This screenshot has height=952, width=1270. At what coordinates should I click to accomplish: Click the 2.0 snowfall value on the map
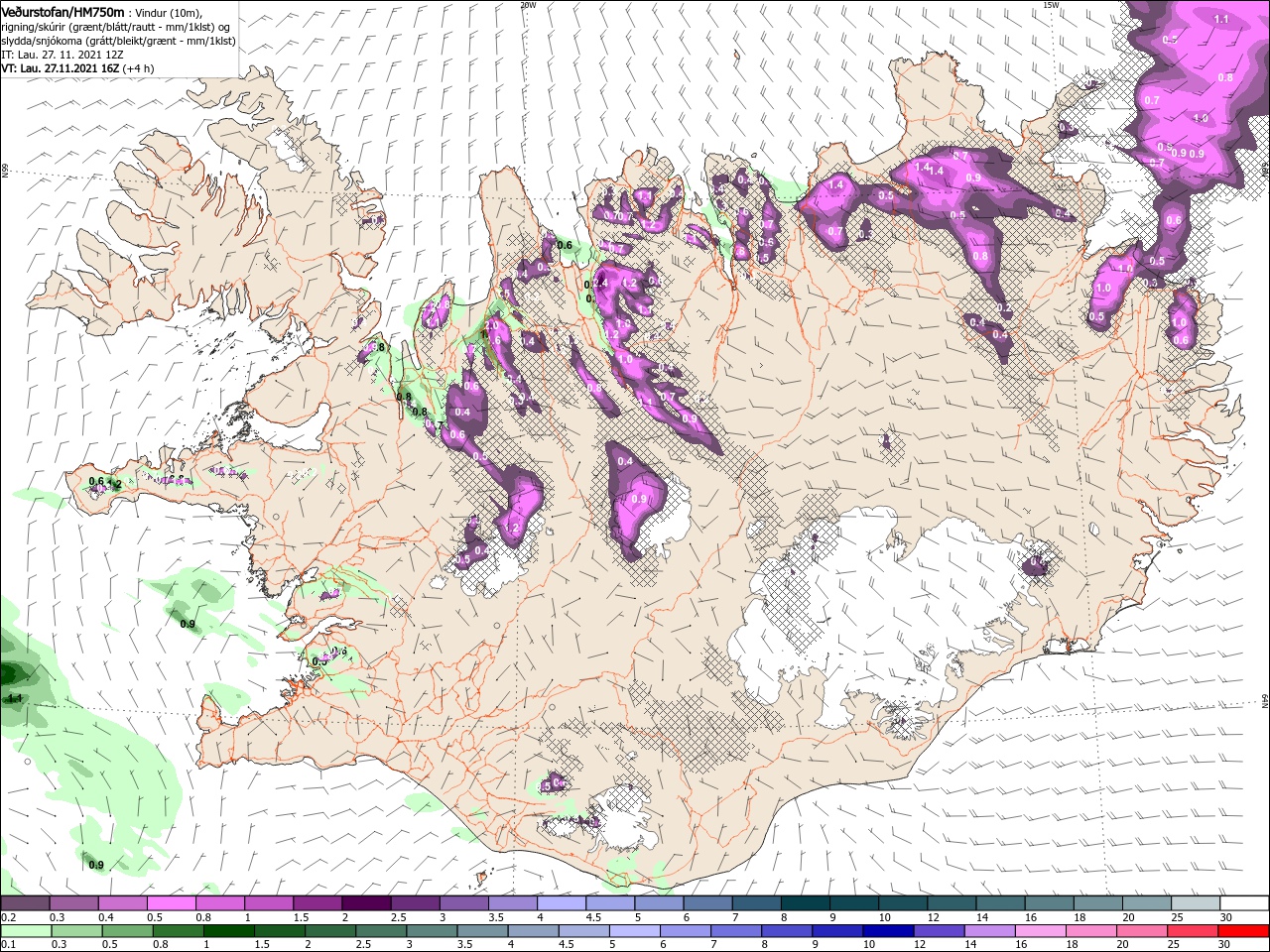point(492,325)
